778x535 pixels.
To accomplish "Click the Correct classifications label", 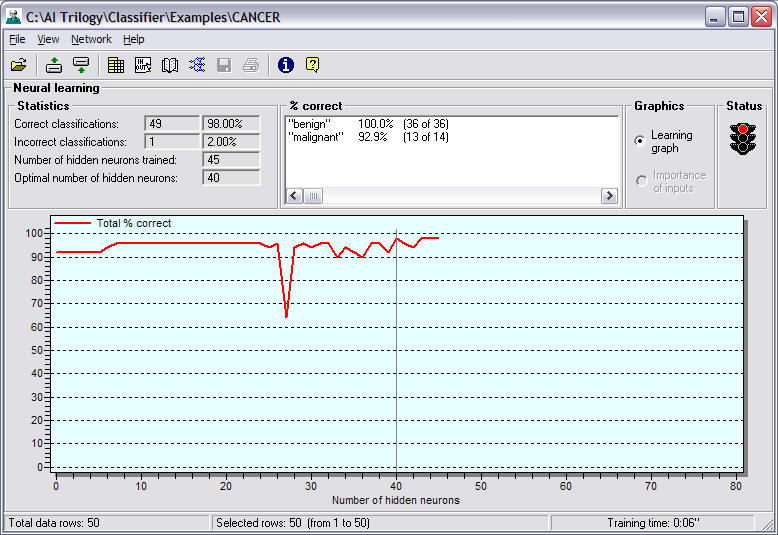I will pos(66,124).
